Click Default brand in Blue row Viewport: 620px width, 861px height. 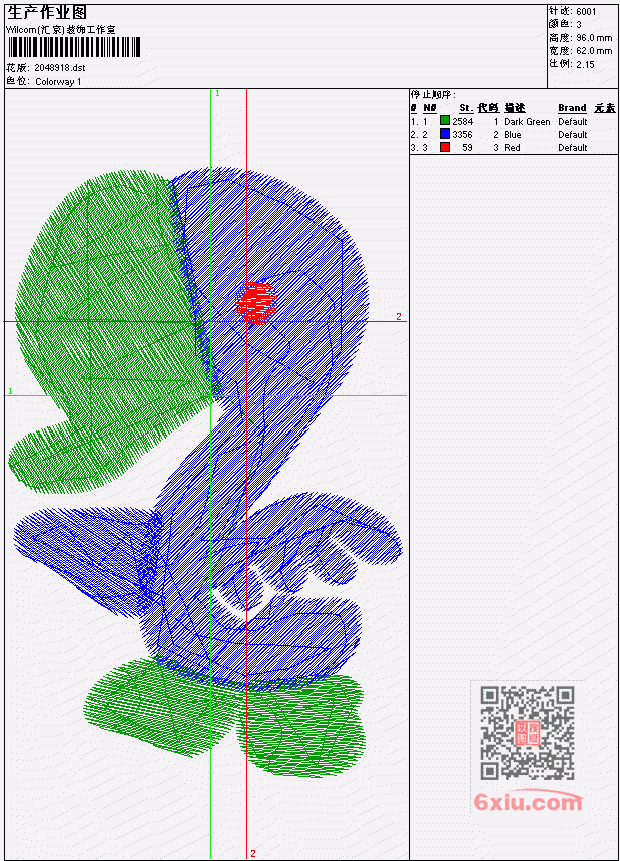pos(573,135)
